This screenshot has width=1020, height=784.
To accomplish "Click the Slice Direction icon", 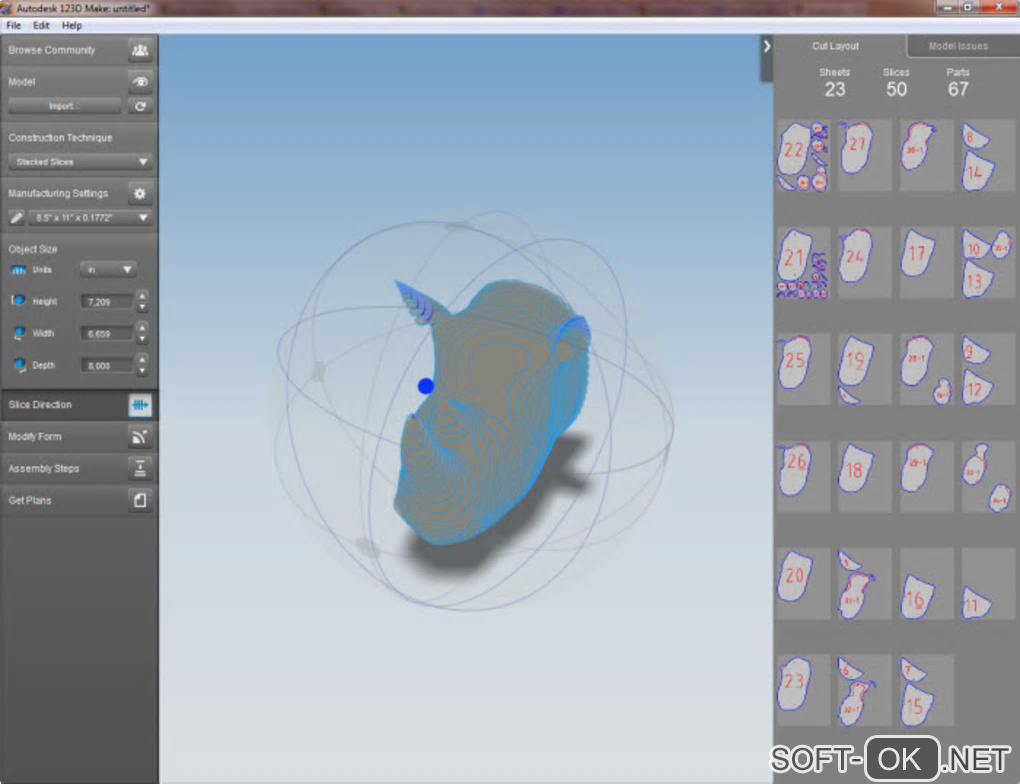I will [x=140, y=405].
